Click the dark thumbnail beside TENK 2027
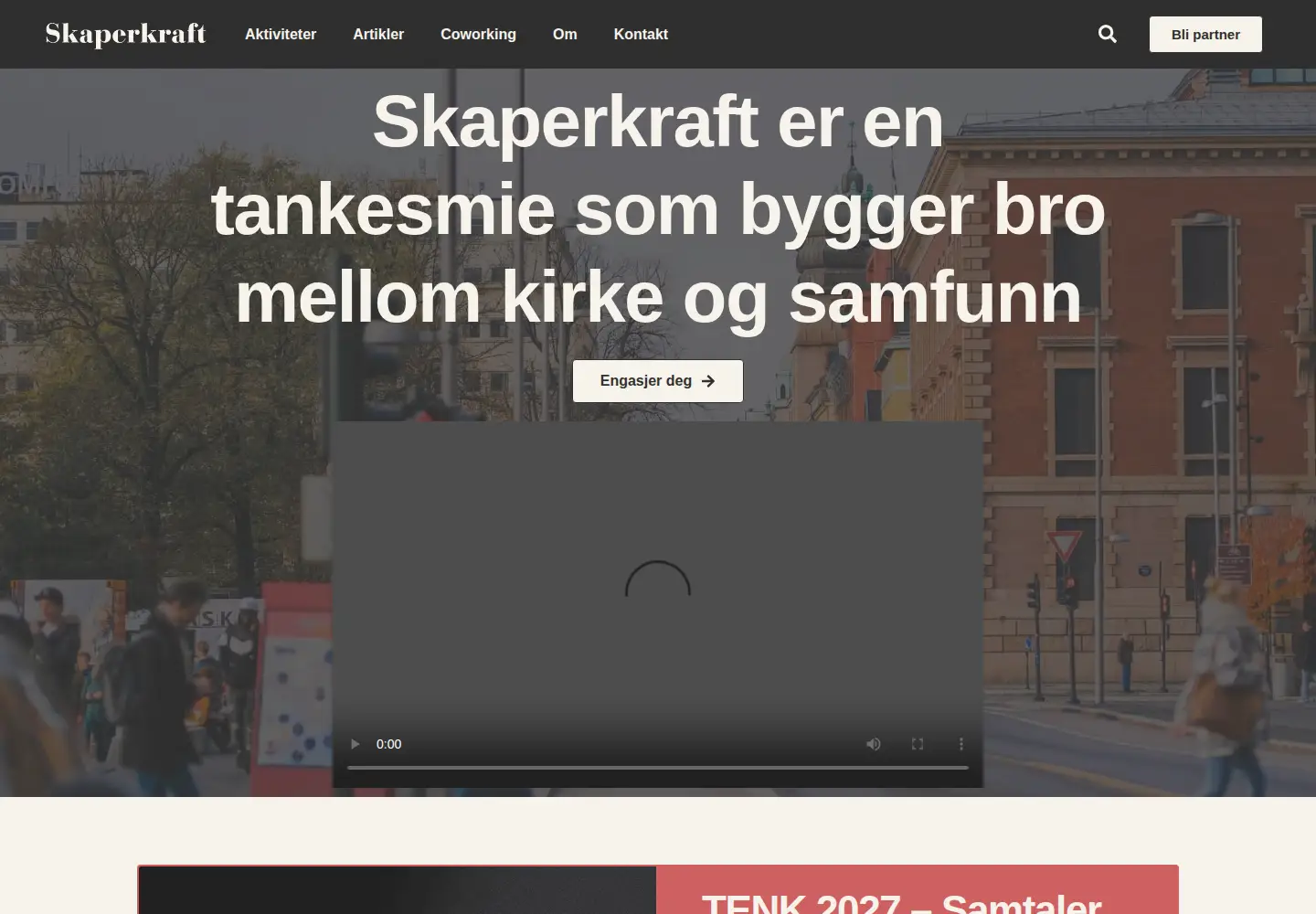1316x914 pixels. tap(398, 890)
